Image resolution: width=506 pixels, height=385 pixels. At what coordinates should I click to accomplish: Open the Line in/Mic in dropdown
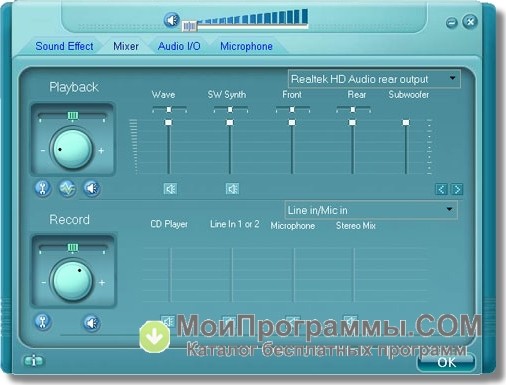(371, 210)
